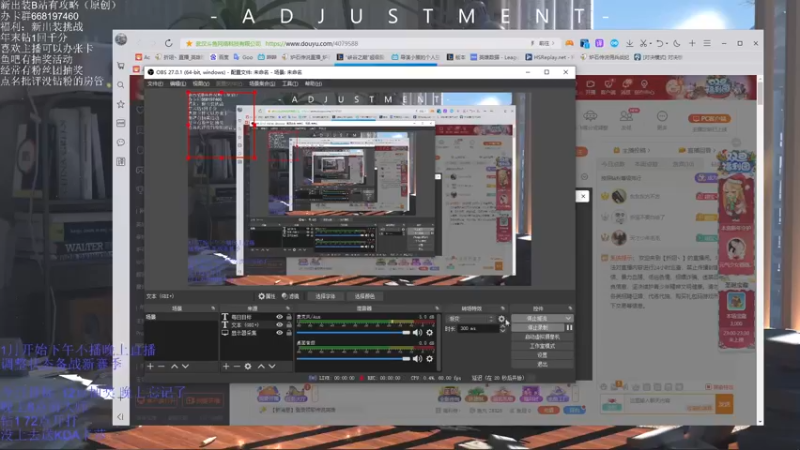Open OBS 帮助 (Help) menu
Screen dimensions: 800x450
(x=313, y=84)
